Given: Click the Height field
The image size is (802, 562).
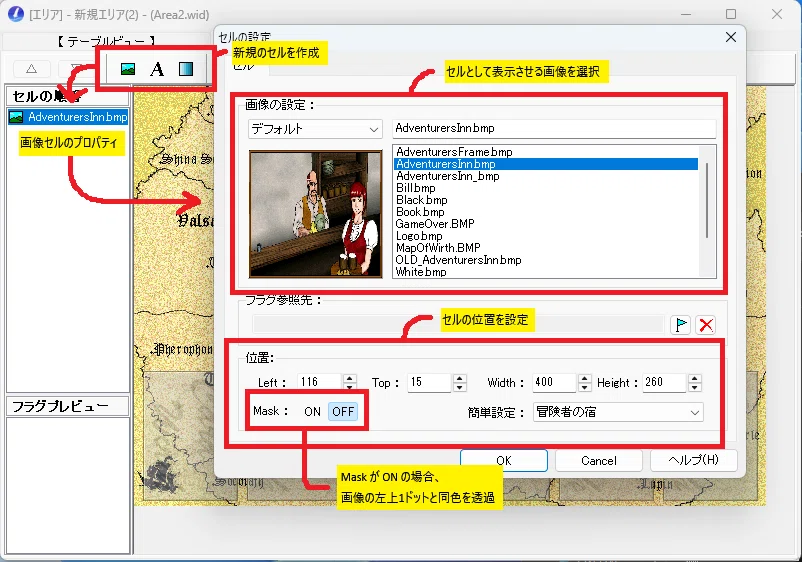Looking at the screenshot, I should pyautogui.click(x=664, y=383).
